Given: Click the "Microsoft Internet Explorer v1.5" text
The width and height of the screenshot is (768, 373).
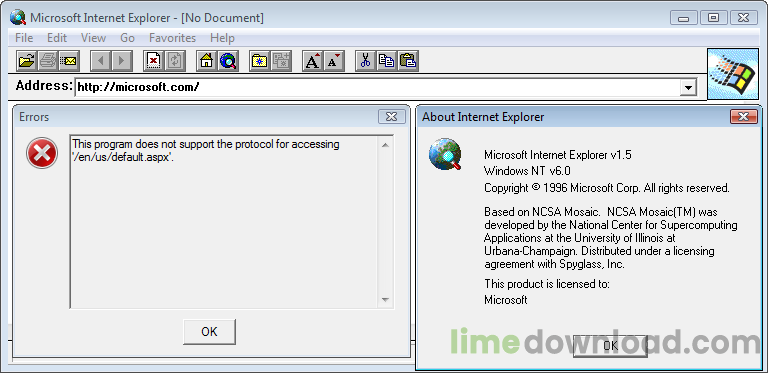Looking at the screenshot, I should [x=558, y=155].
